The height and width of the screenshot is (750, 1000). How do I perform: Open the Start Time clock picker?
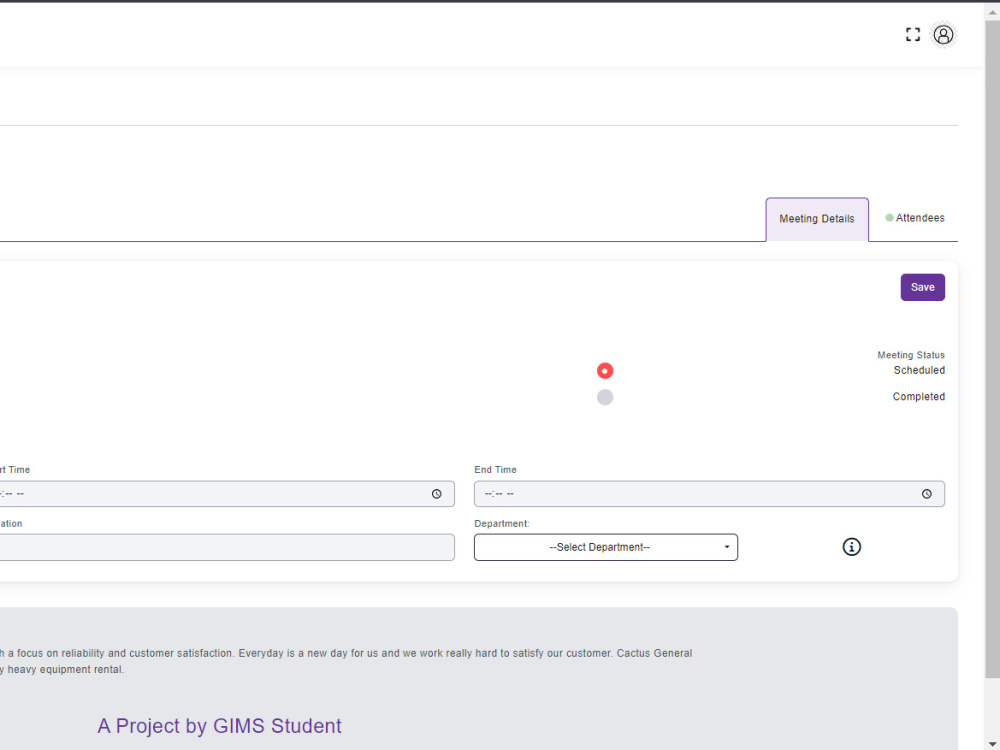[436, 494]
